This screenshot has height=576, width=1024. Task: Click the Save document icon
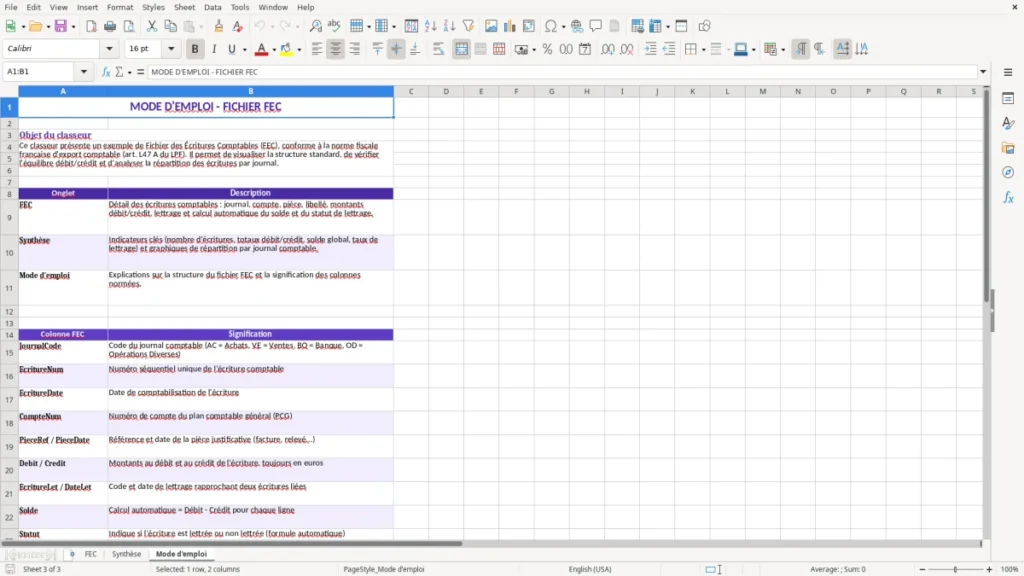tap(61, 26)
